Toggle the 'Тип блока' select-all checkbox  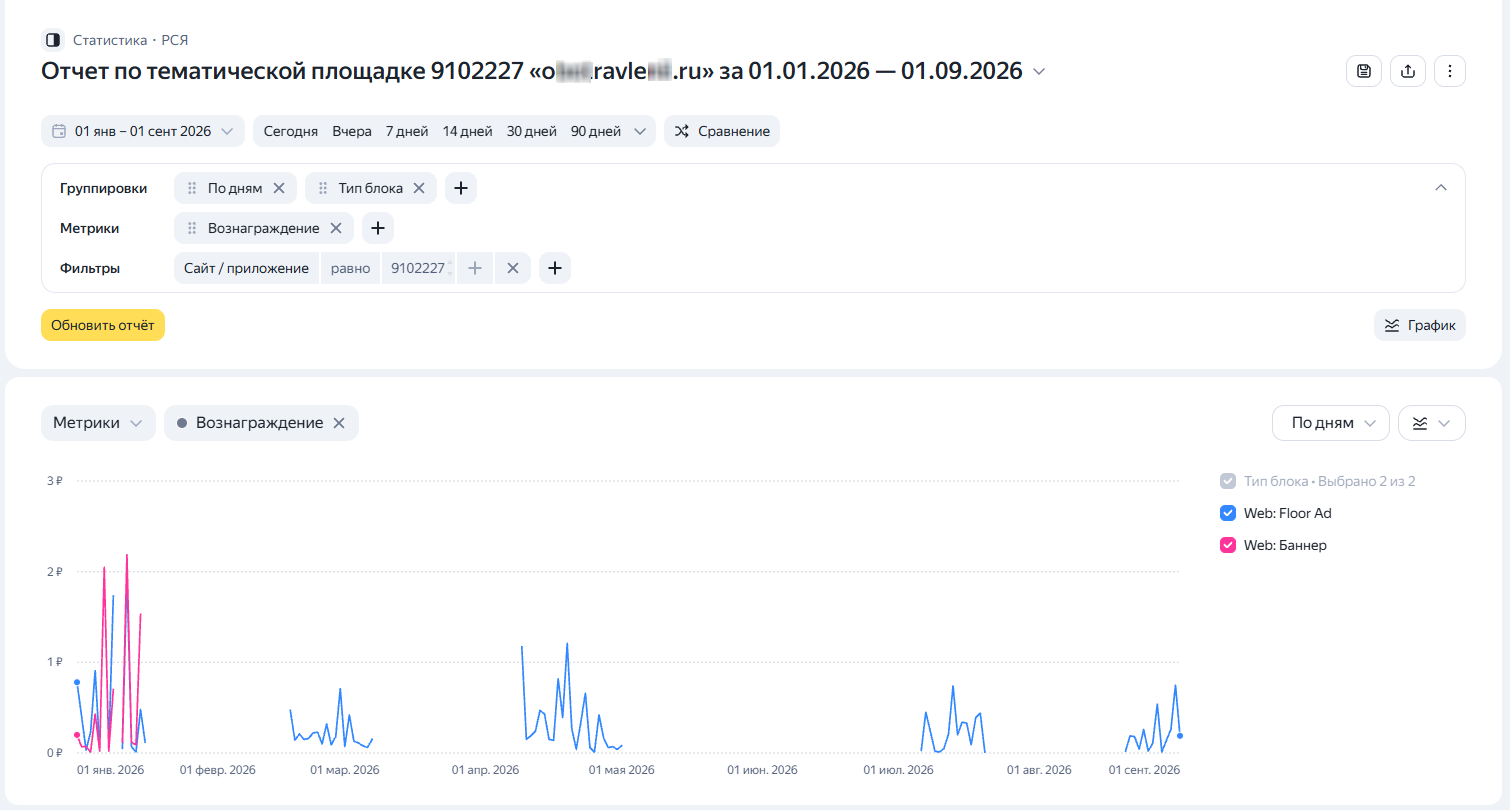pos(1229,481)
